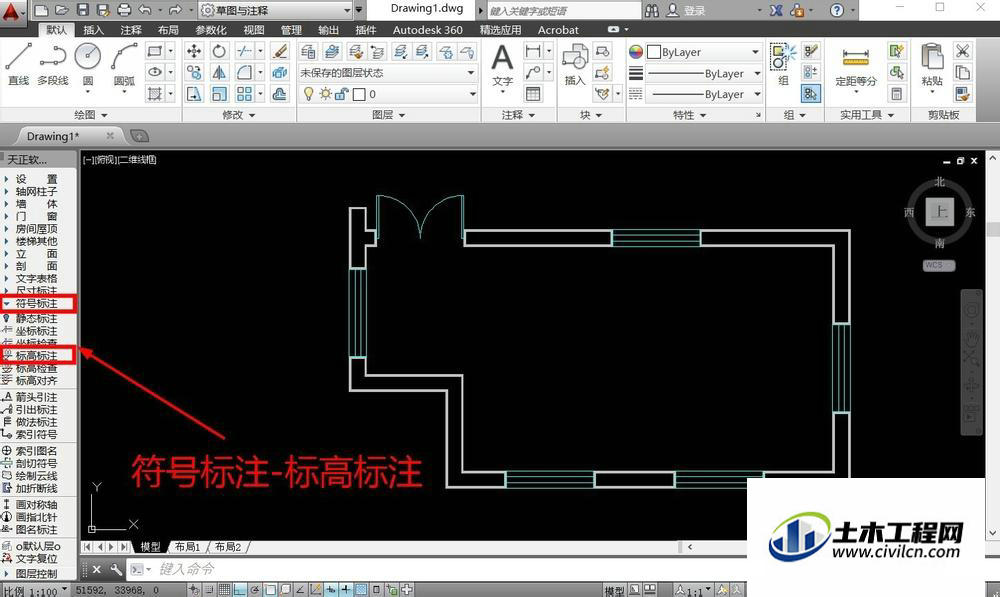This screenshot has width=1000, height=597.
Task: Click the Table icon in annotation panel
Action: click(533, 94)
